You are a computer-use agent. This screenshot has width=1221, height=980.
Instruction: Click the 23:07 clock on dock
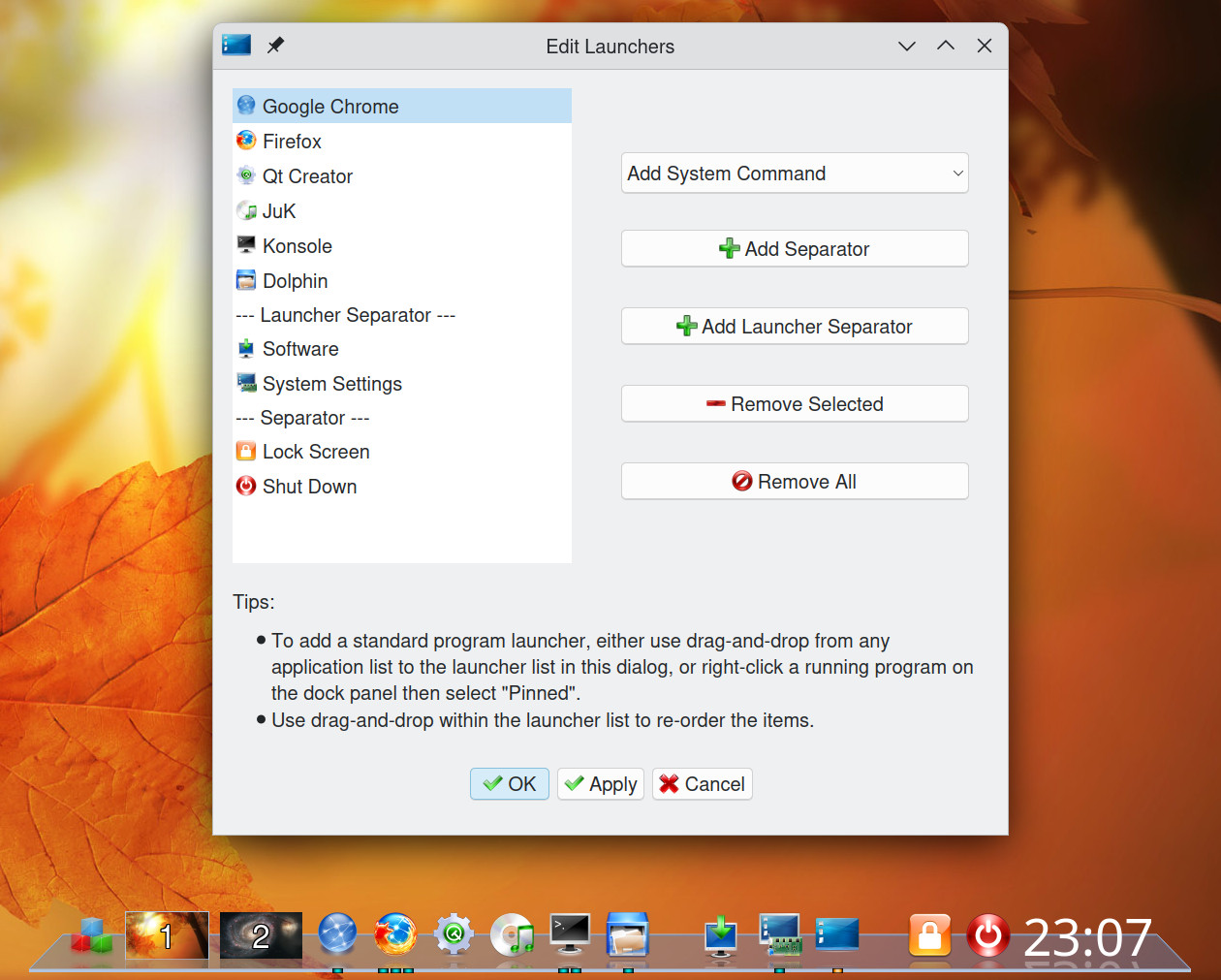point(1087,937)
